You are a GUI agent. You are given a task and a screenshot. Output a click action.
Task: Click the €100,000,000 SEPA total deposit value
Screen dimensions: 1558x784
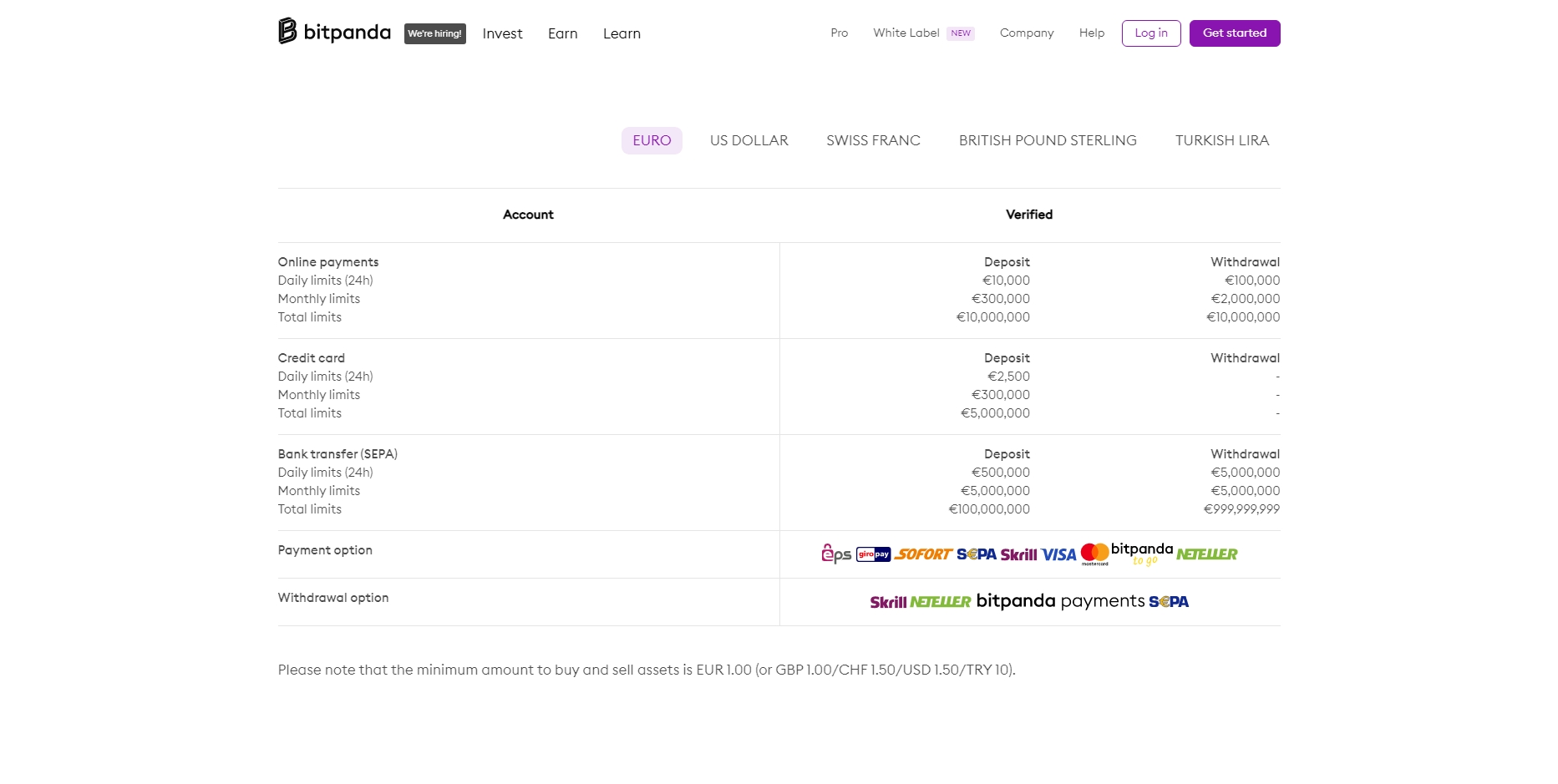pos(989,509)
